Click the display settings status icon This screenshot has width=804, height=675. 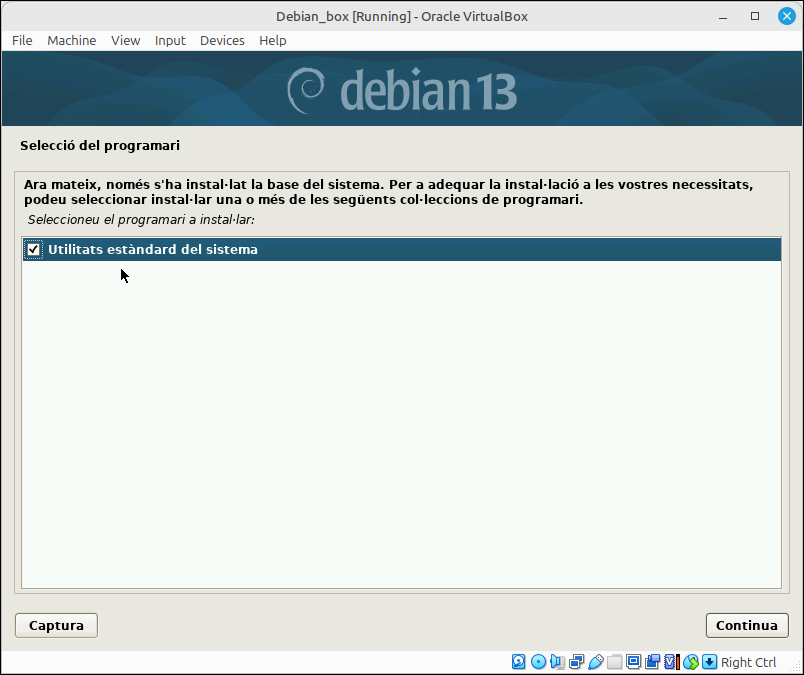[633, 662]
